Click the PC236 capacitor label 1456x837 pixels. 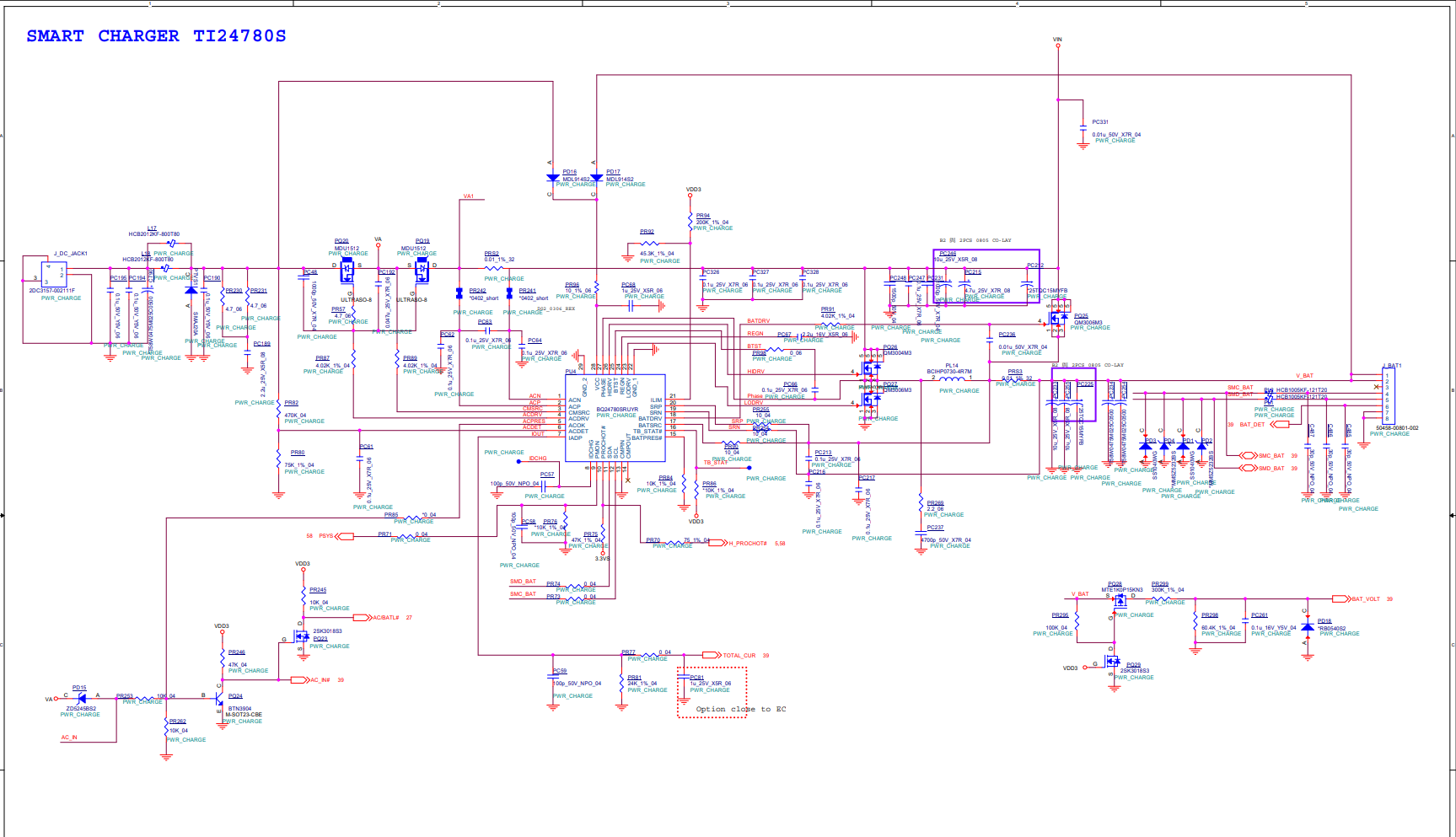[1007, 335]
